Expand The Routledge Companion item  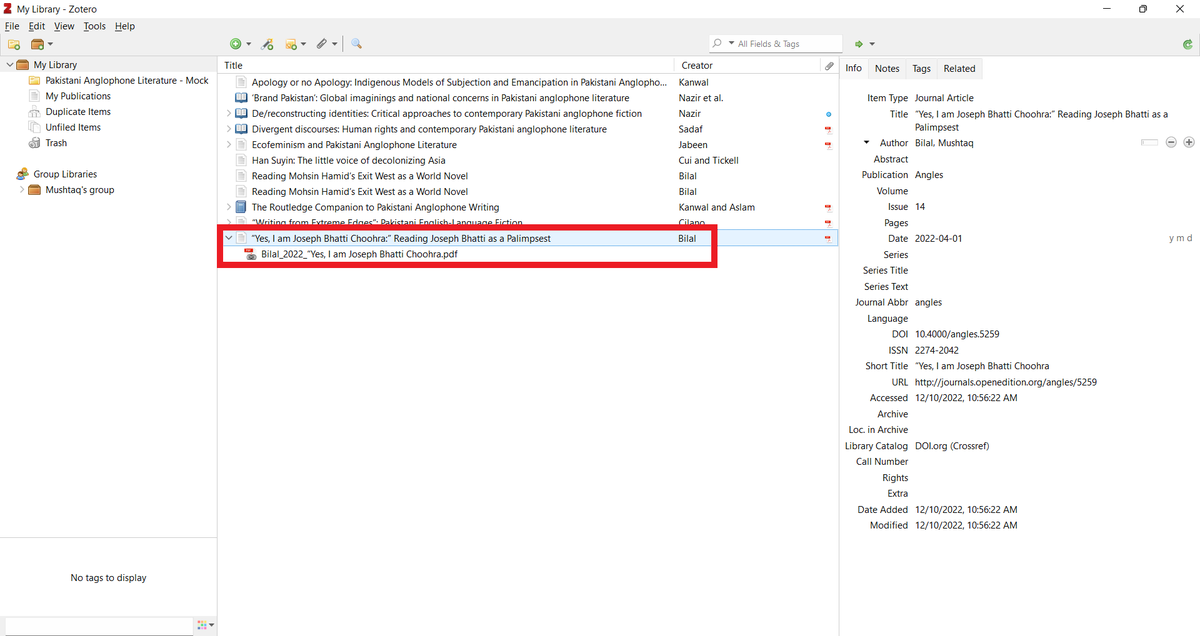click(229, 207)
